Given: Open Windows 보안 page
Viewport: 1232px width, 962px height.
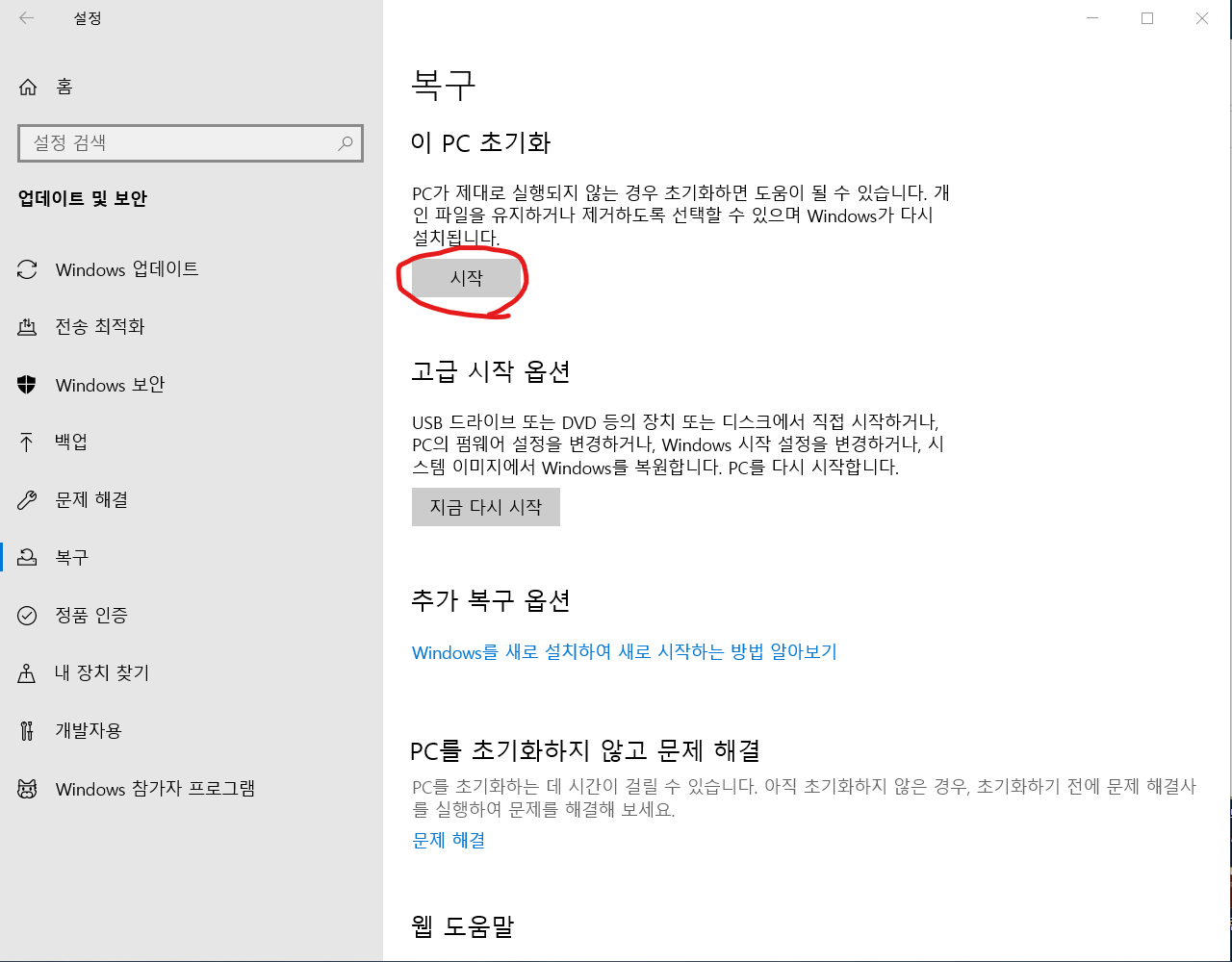Looking at the screenshot, I should (192, 385).
